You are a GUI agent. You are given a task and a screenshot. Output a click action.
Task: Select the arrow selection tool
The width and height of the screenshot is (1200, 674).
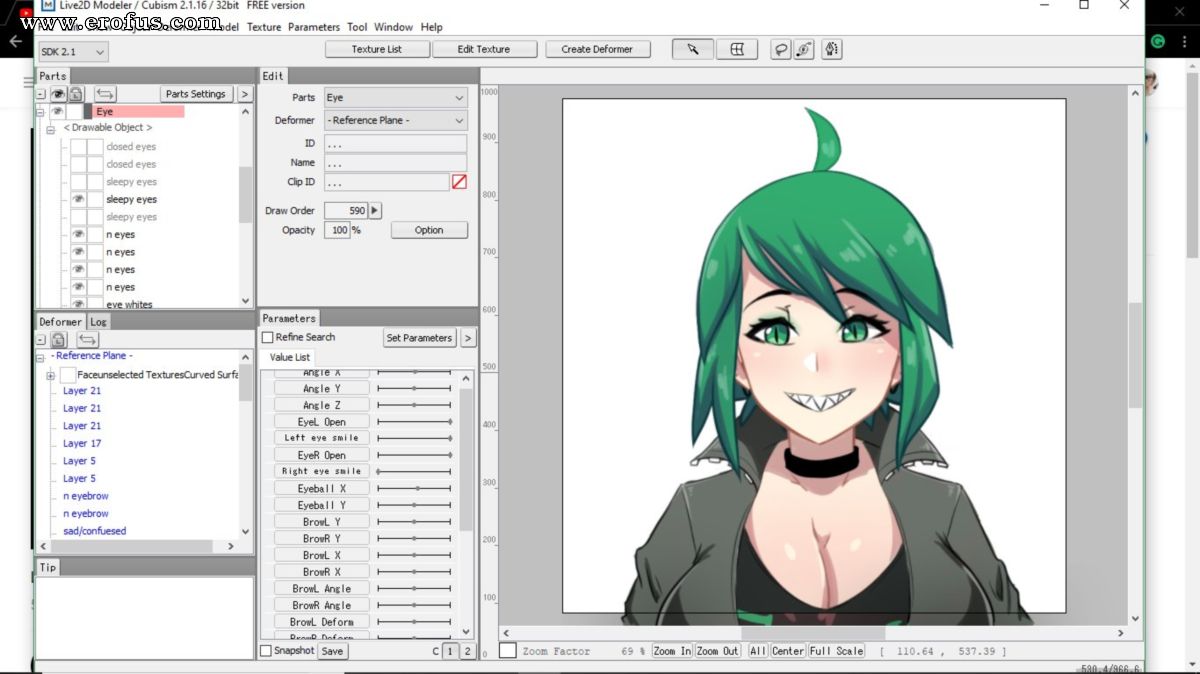pos(692,49)
